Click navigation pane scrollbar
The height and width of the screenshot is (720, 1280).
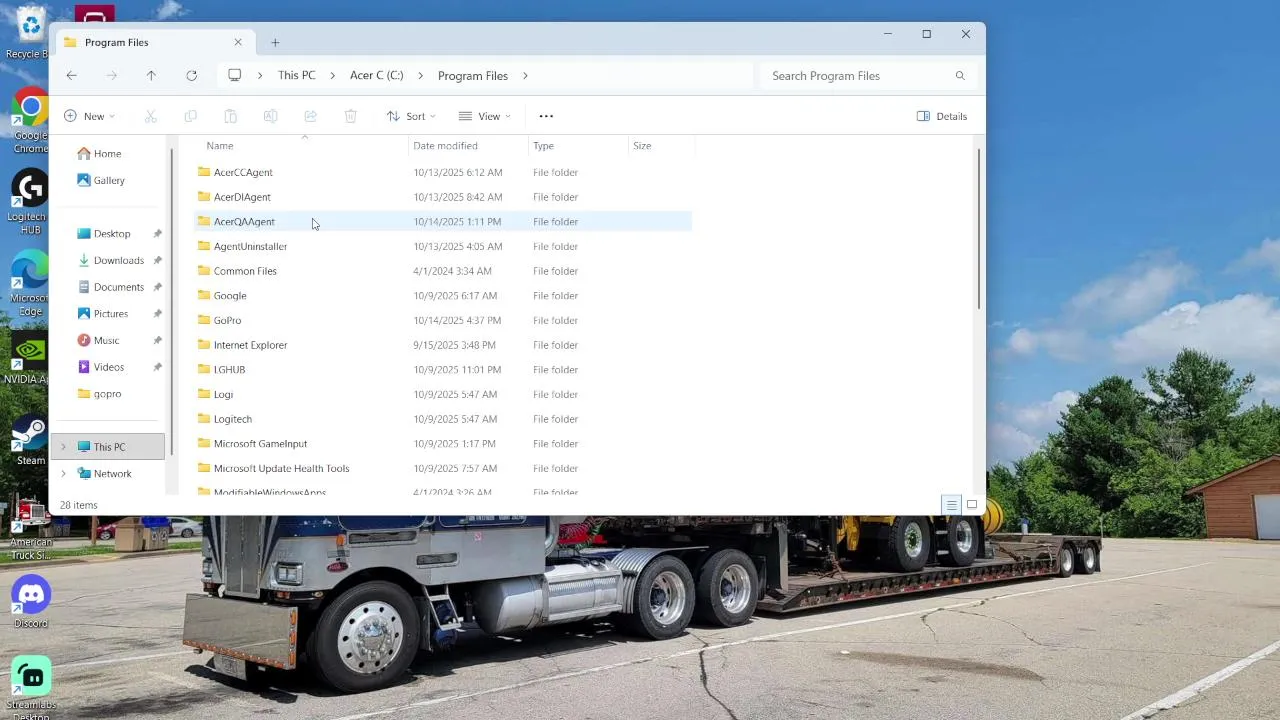(x=172, y=300)
